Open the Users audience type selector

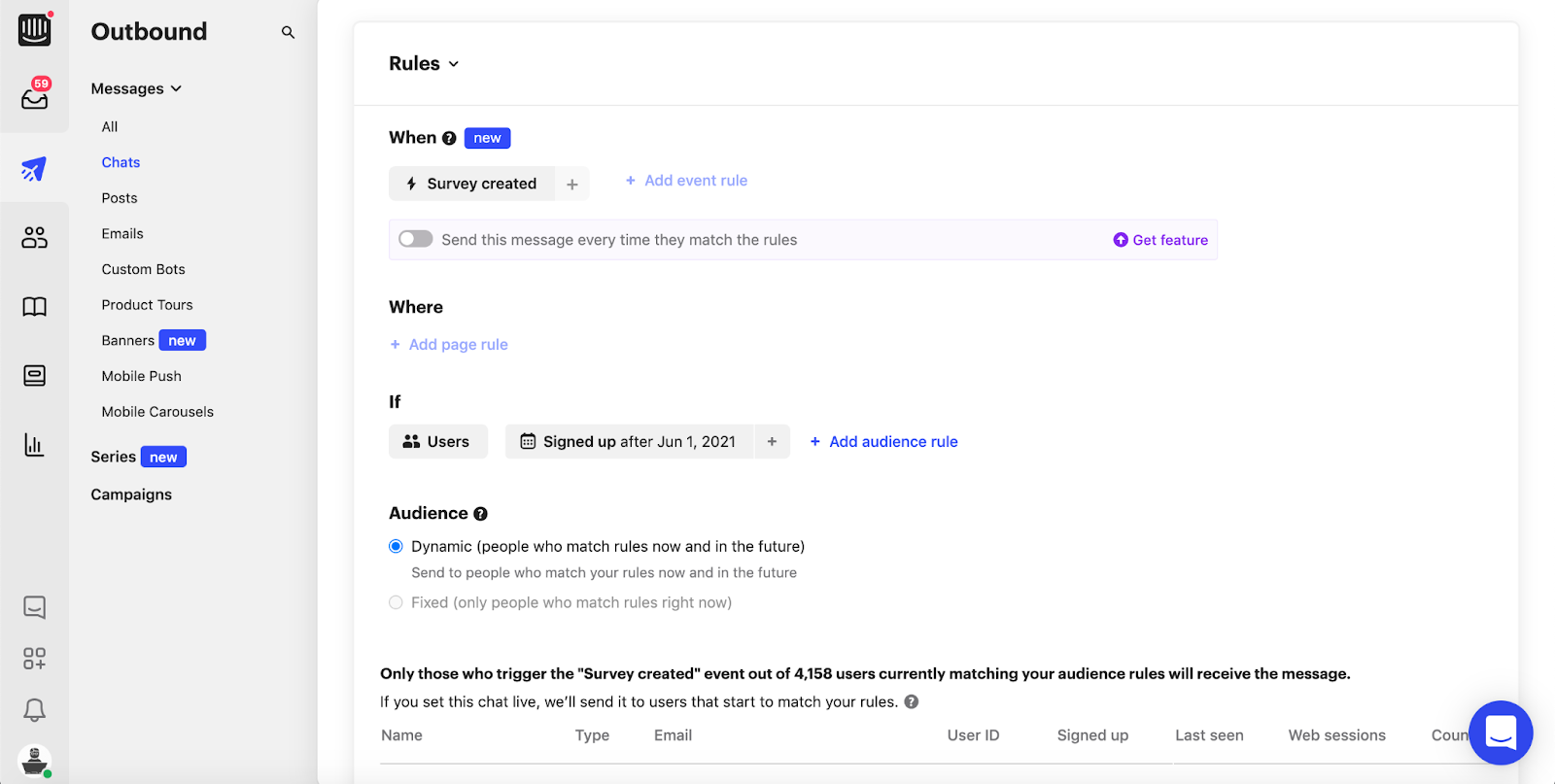coord(437,441)
